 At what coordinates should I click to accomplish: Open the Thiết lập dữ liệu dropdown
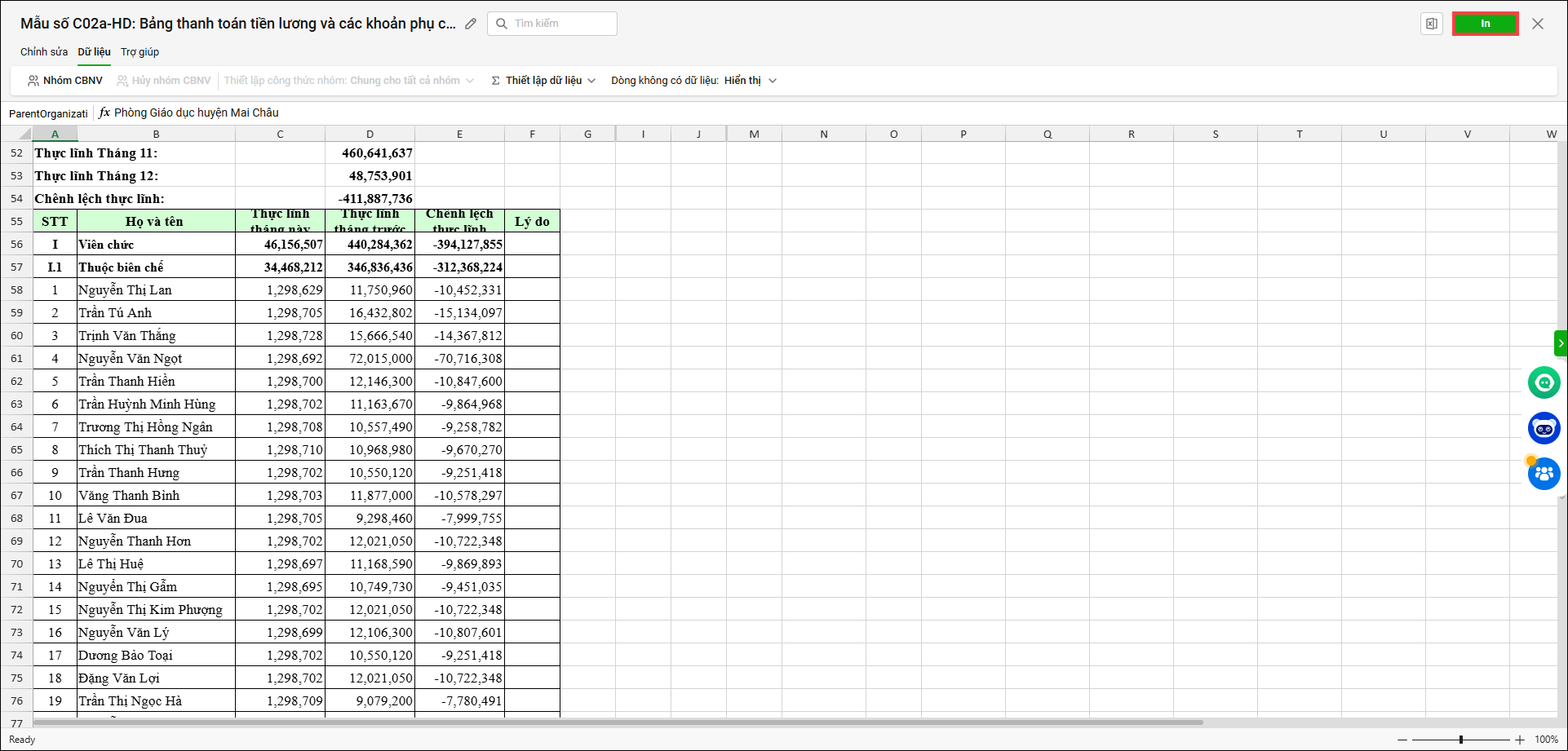(543, 81)
